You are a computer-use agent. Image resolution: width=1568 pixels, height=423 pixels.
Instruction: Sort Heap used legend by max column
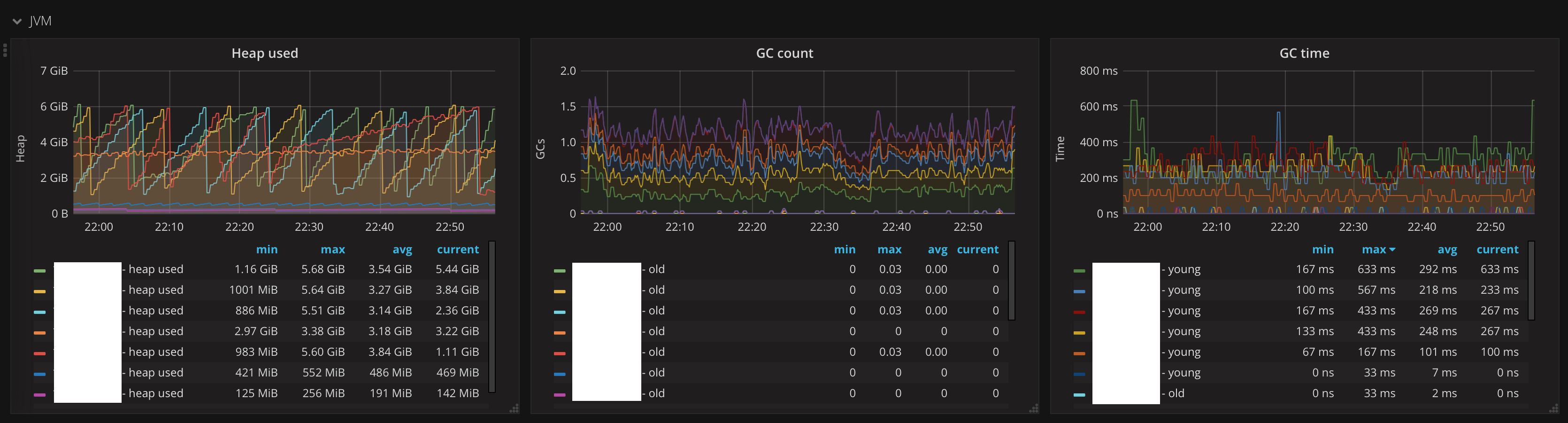coord(332,249)
